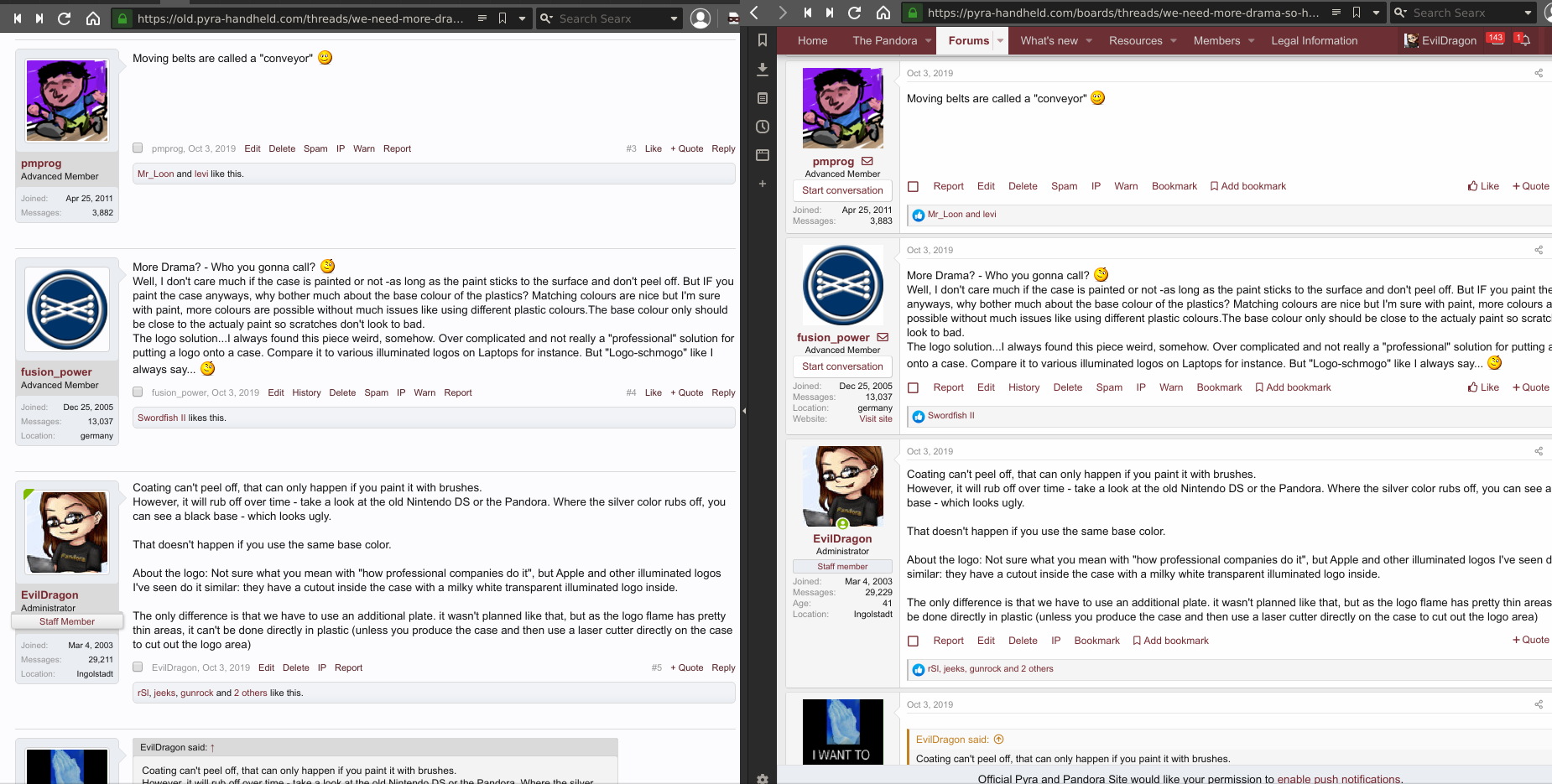Viewport: 1552px width, 784px height.
Task: Reload the right pane page
Action: [854, 13]
